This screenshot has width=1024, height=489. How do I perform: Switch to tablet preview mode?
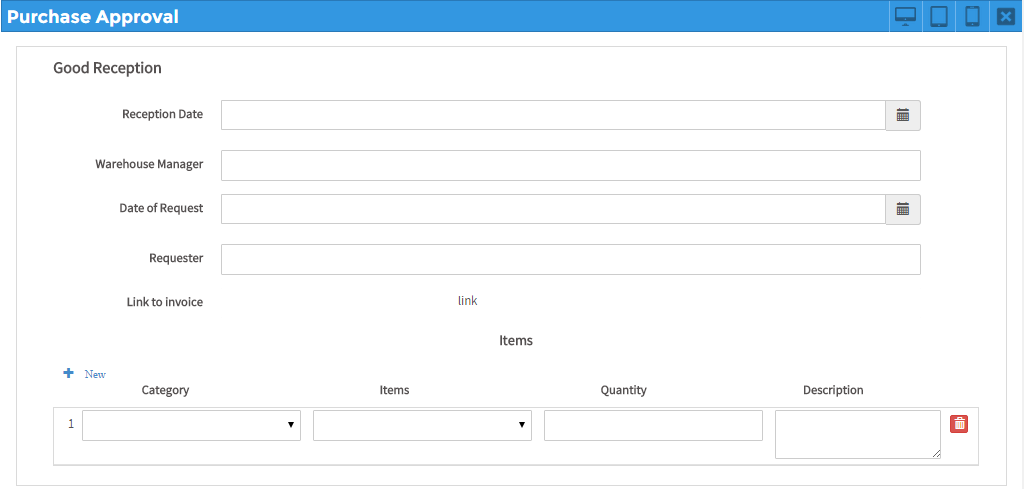pos(939,17)
